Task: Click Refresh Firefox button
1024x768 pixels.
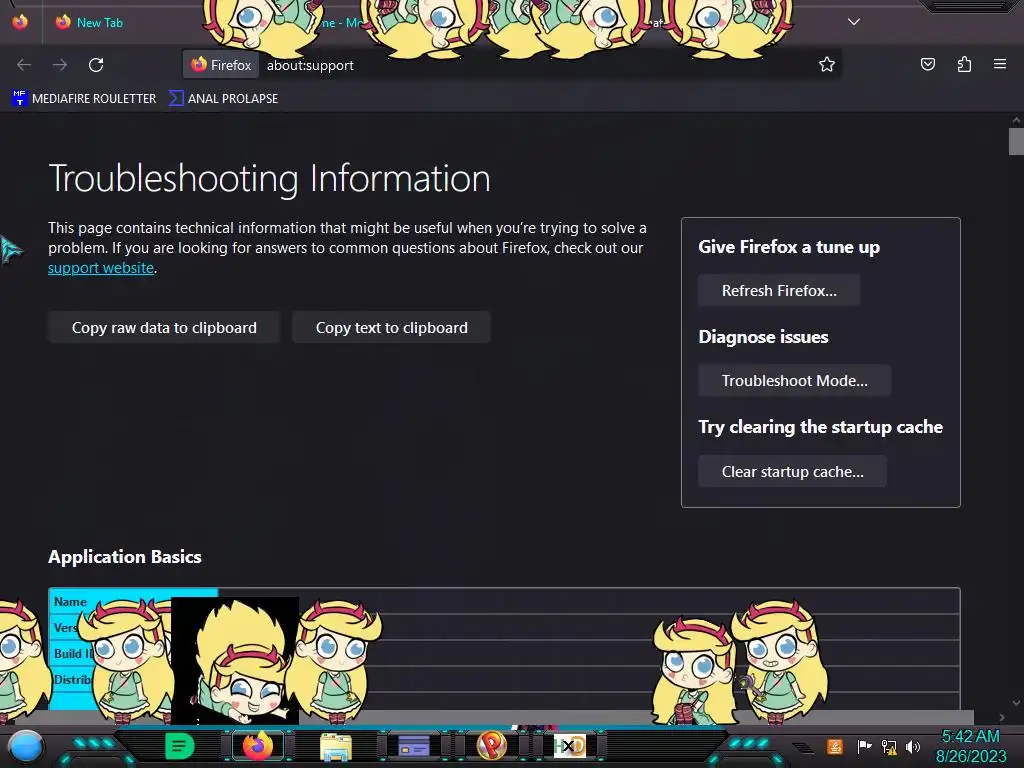Action: point(779,291)
